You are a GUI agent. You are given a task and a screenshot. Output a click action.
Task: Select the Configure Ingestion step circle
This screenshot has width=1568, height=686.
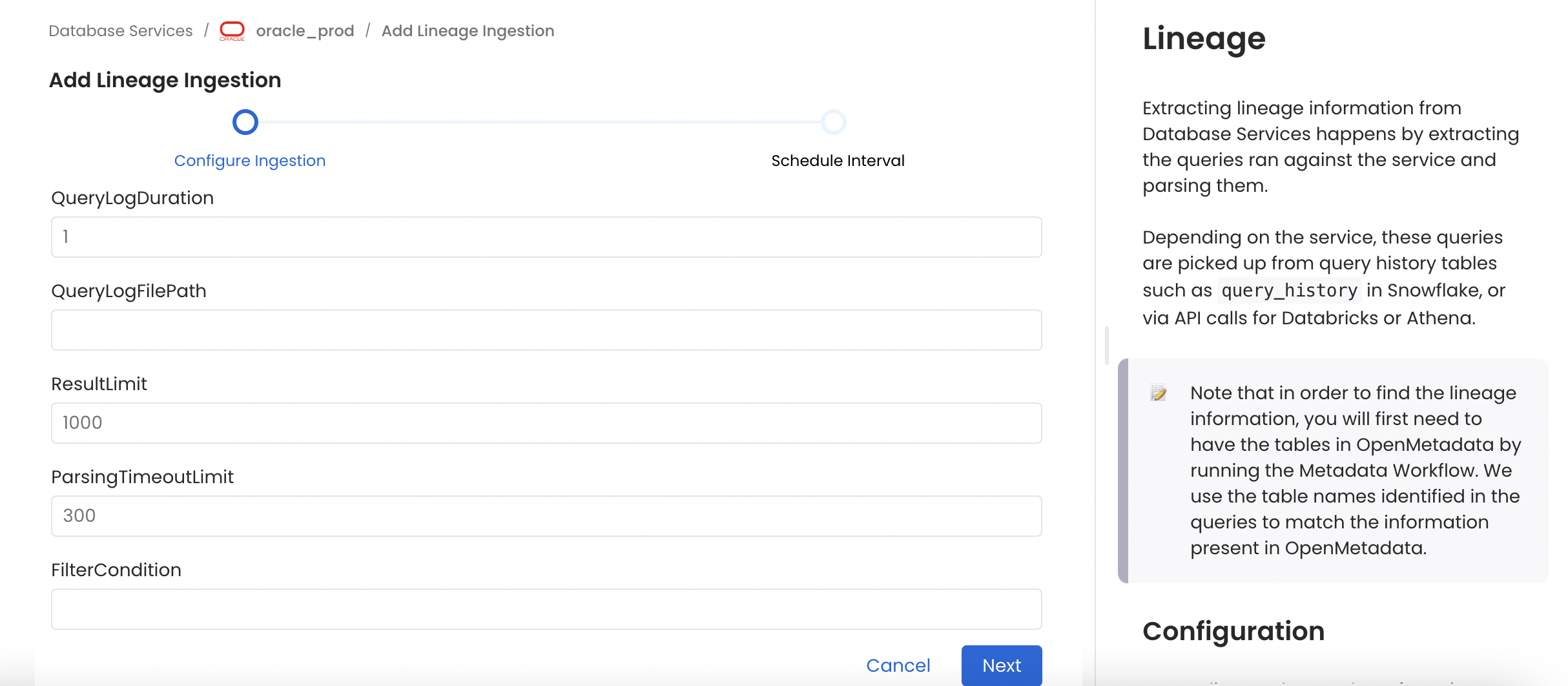[245, 122]
